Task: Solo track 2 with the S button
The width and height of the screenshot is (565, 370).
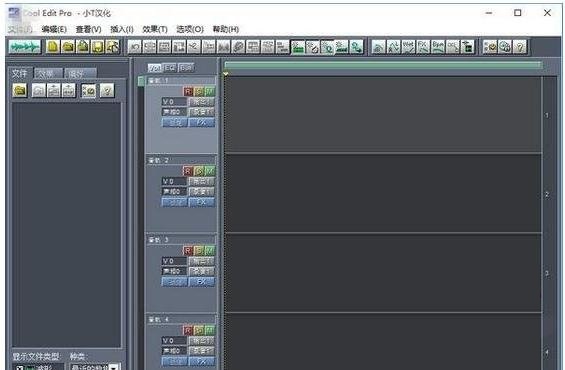Action: pos(199,171)
